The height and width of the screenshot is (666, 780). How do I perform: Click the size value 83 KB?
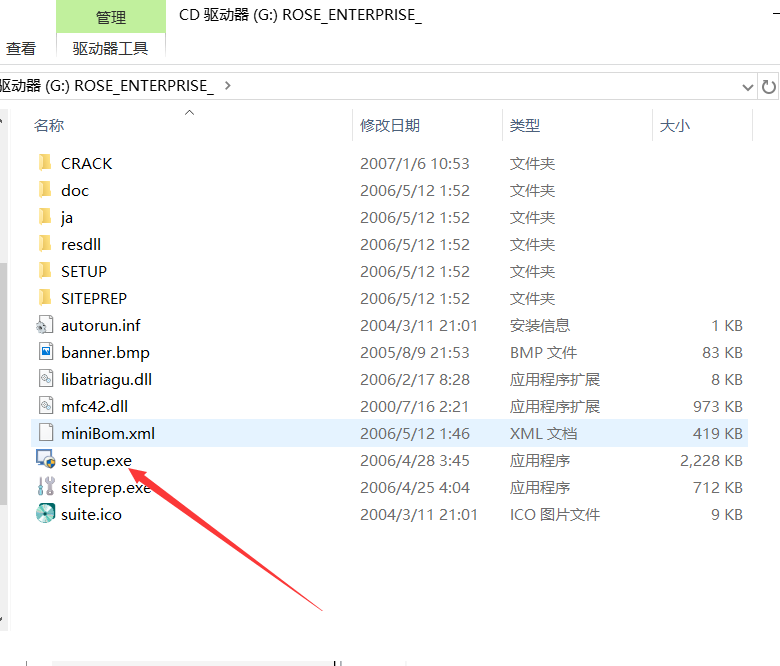[722, 353]
